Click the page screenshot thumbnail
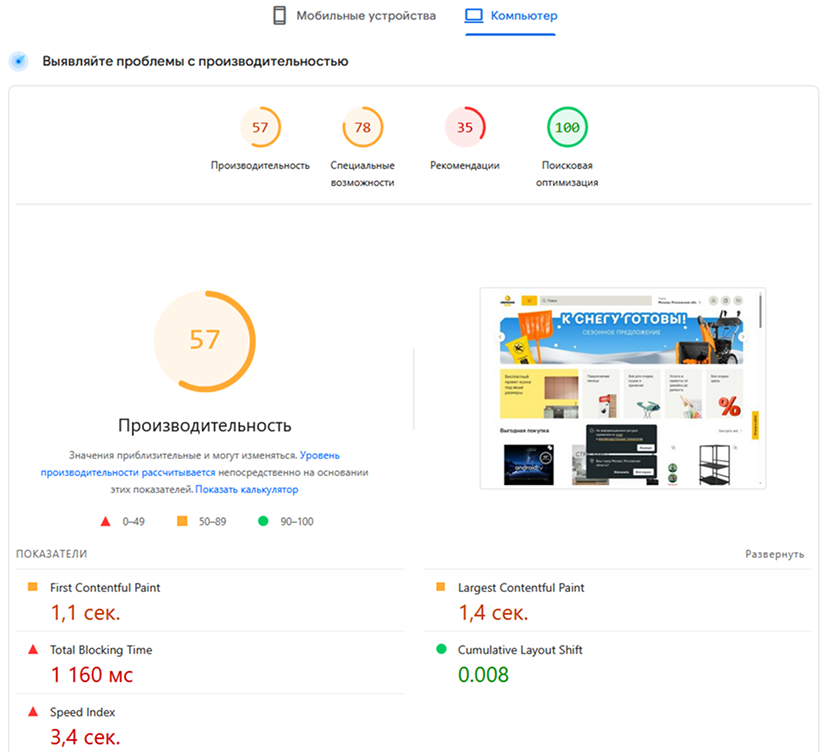Viewport: 830px width, 752px height. [622, 388]
